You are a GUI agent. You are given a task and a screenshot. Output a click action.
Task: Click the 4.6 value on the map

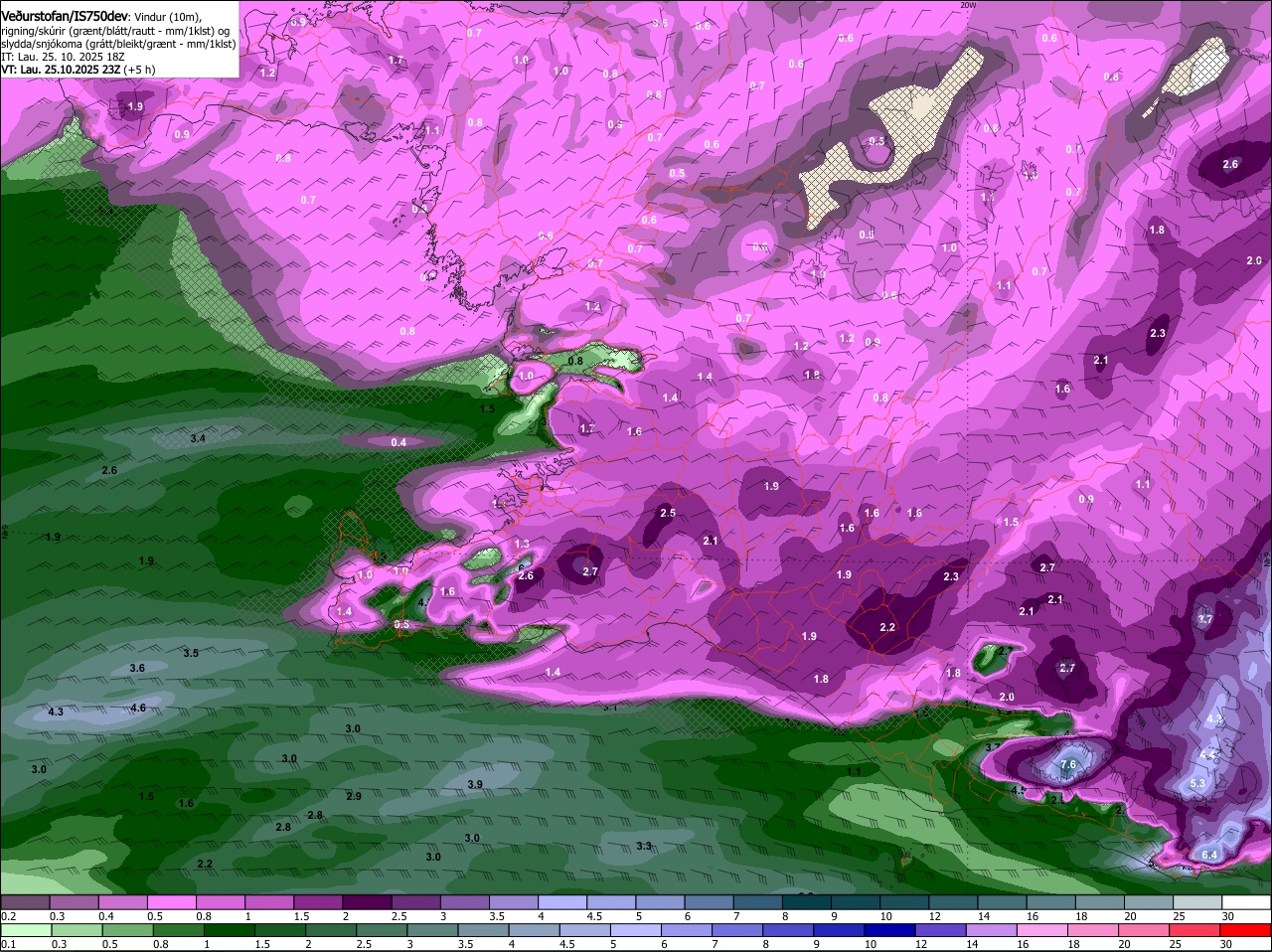tap(138, 708)
